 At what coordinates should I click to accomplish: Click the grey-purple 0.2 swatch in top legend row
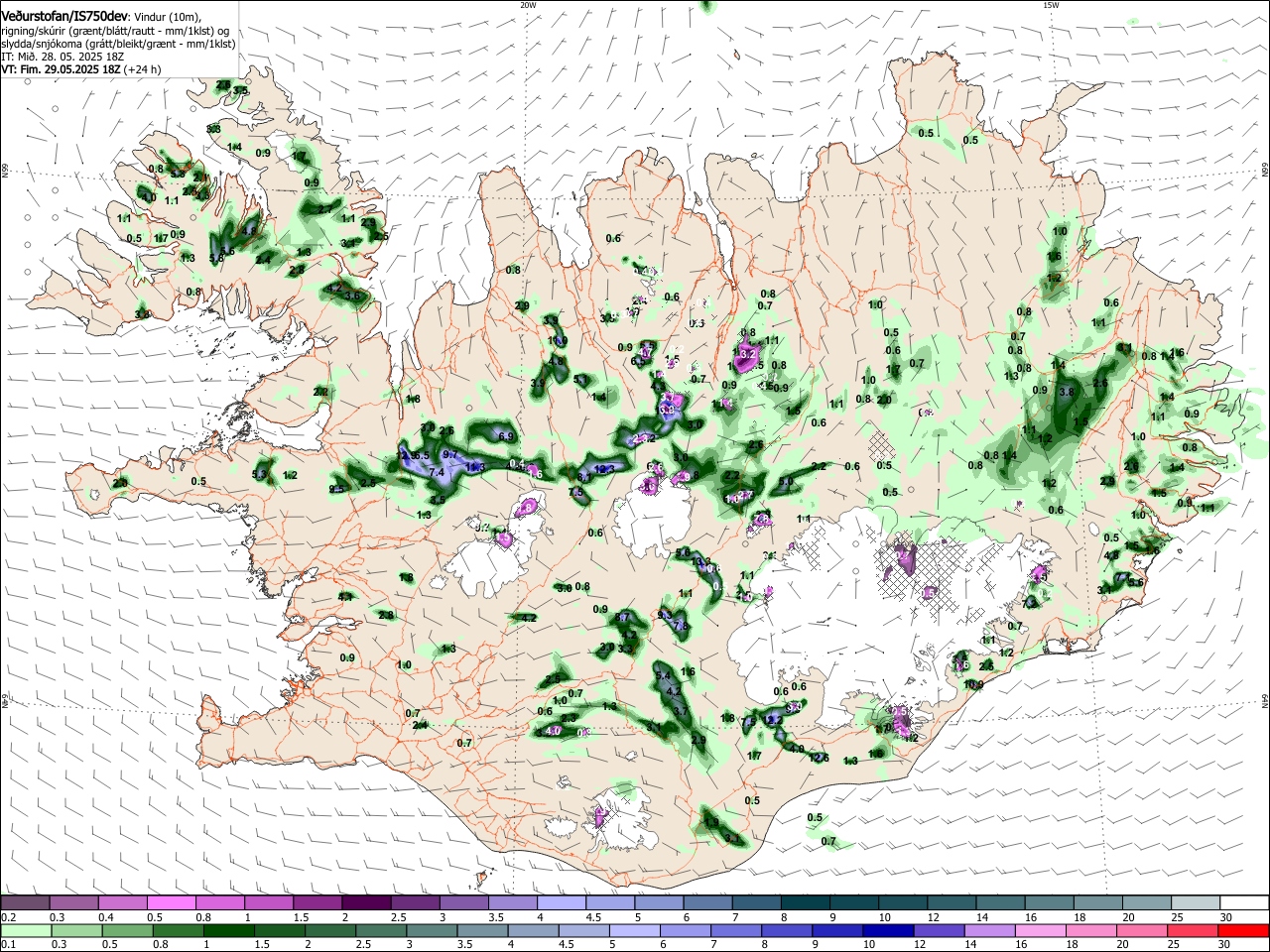coord(25,902)
